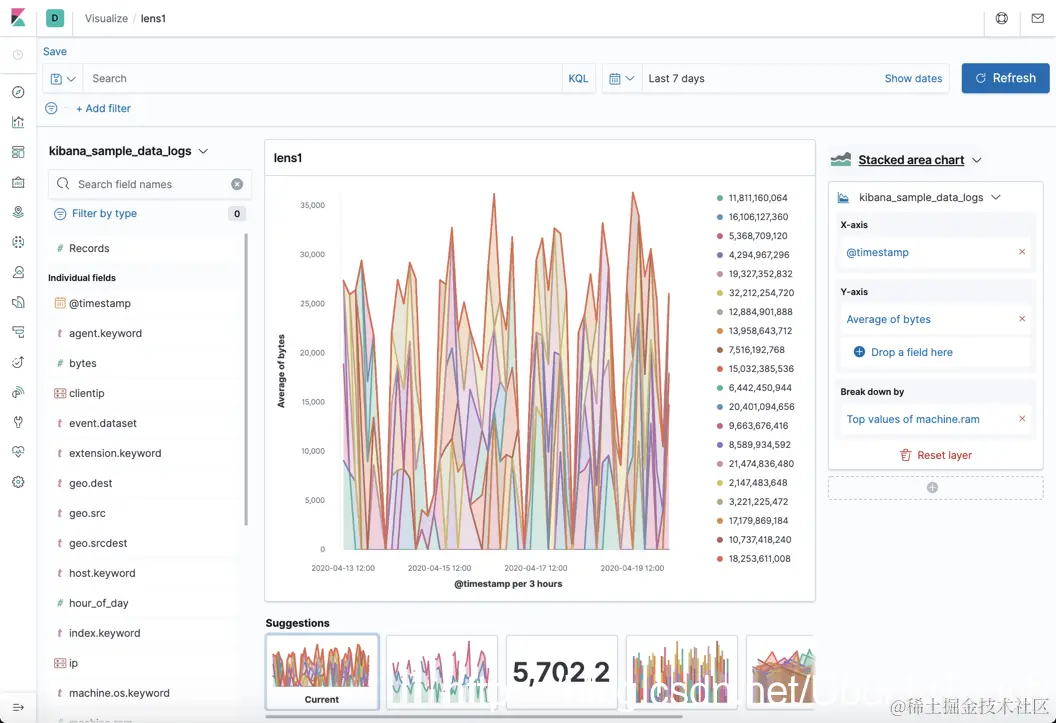Image resolution: width=1056 pixels, height=723 pixels.
Task: Expand the side navigation arrow icon
Action: pyautogui.click(x=18, y=707)
